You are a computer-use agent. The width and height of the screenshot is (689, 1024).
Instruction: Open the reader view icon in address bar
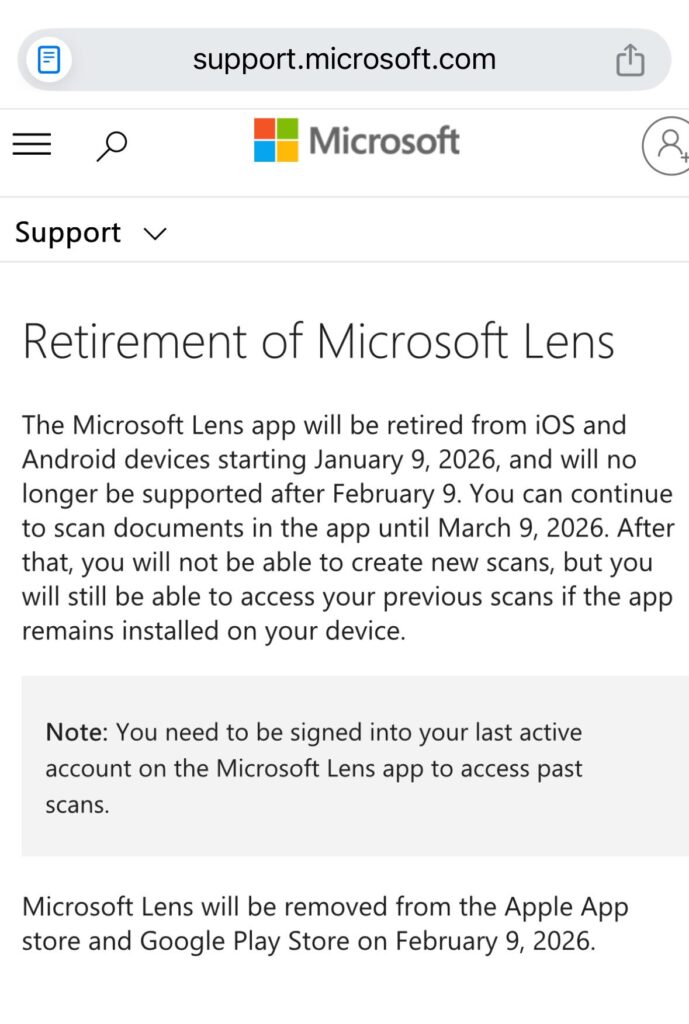pyautogui.click(x=48, y=60)
